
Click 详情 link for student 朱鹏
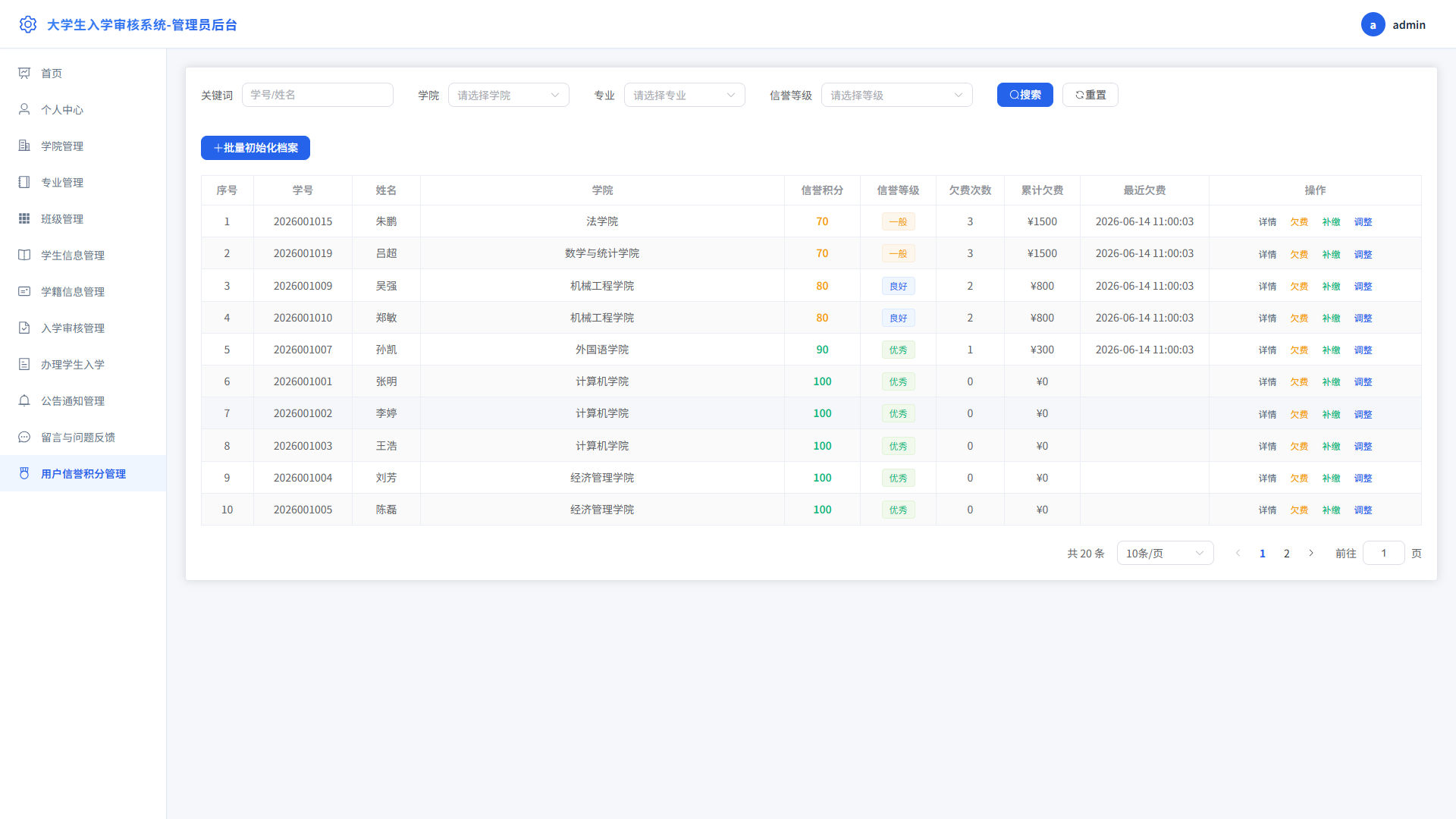coord(1267,221)
